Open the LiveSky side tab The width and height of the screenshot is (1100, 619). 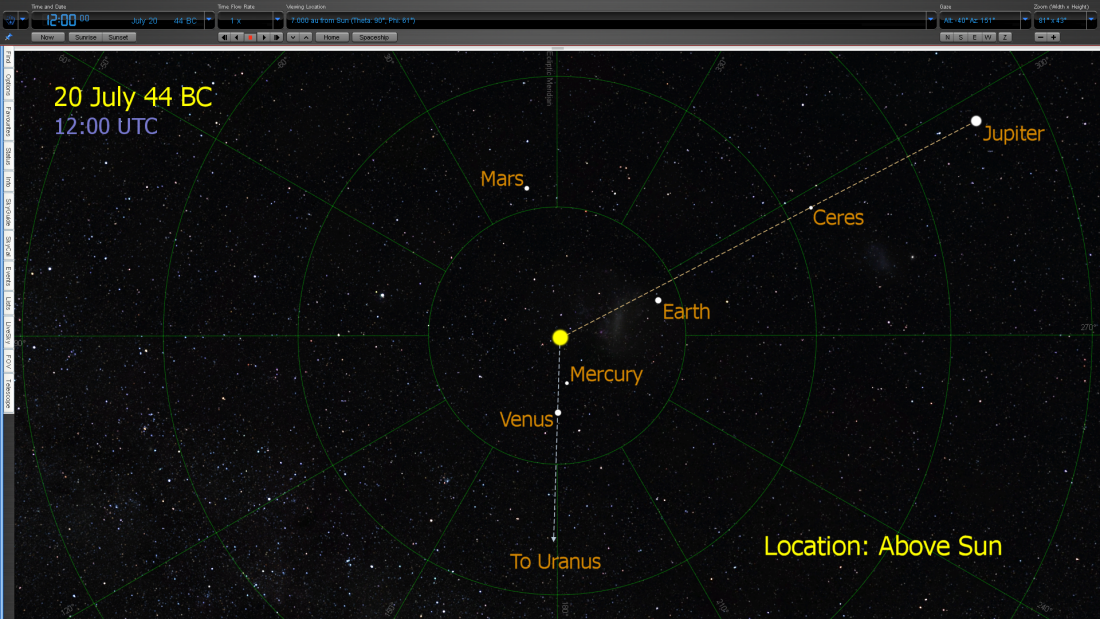tap(8, 332)
